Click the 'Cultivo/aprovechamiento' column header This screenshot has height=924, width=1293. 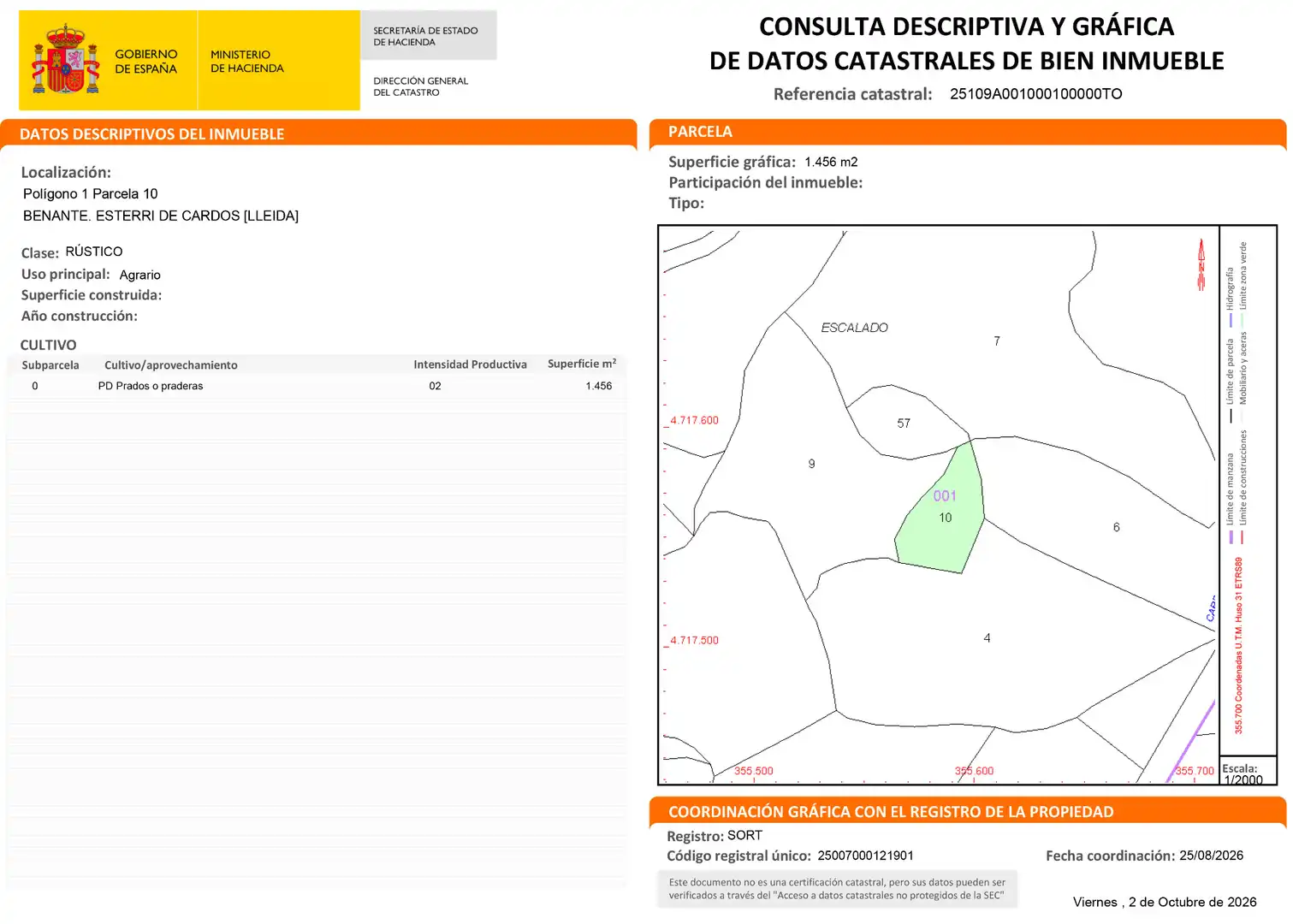[171, 365]
